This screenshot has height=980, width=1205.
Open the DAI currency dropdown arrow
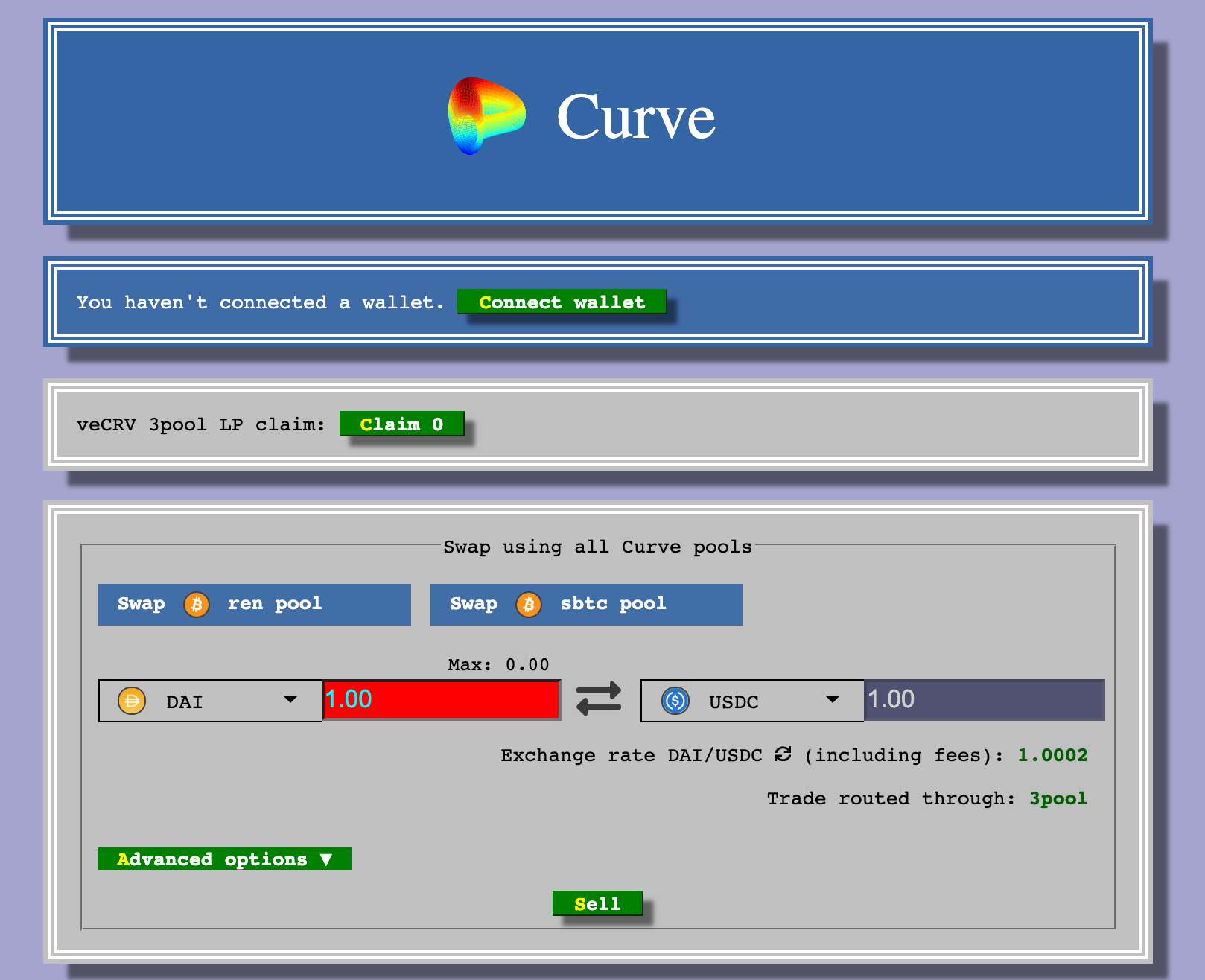(290, 699)
